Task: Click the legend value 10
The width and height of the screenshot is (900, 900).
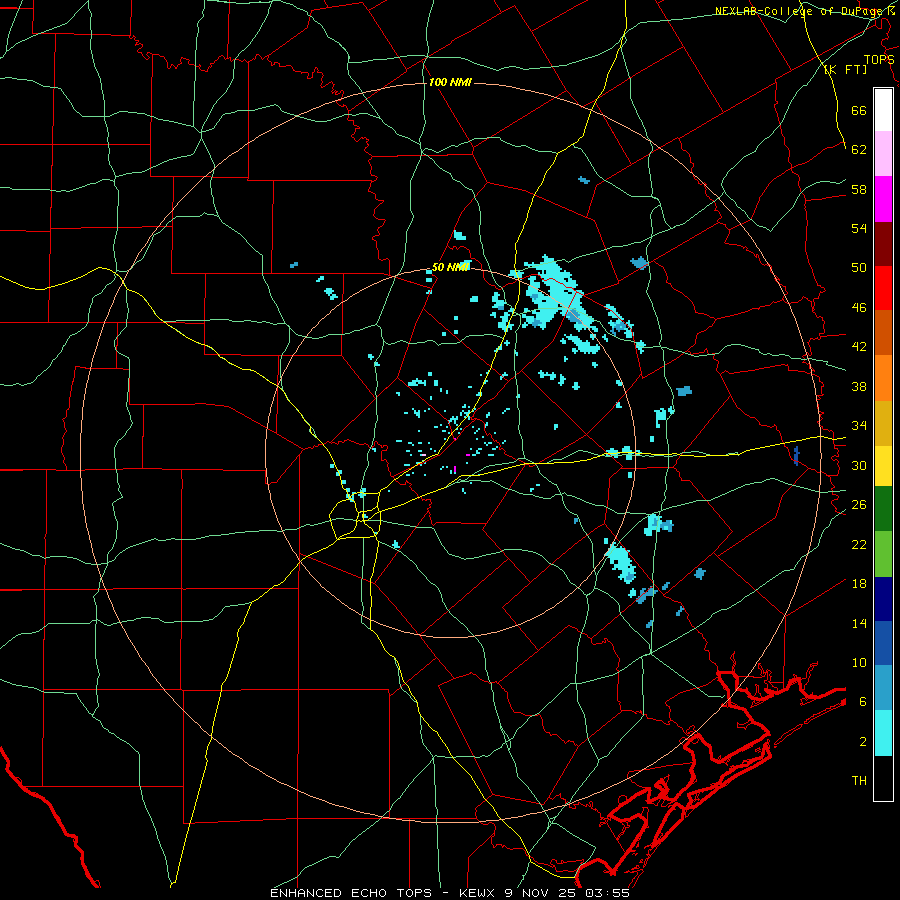Action: pos(859,662)
